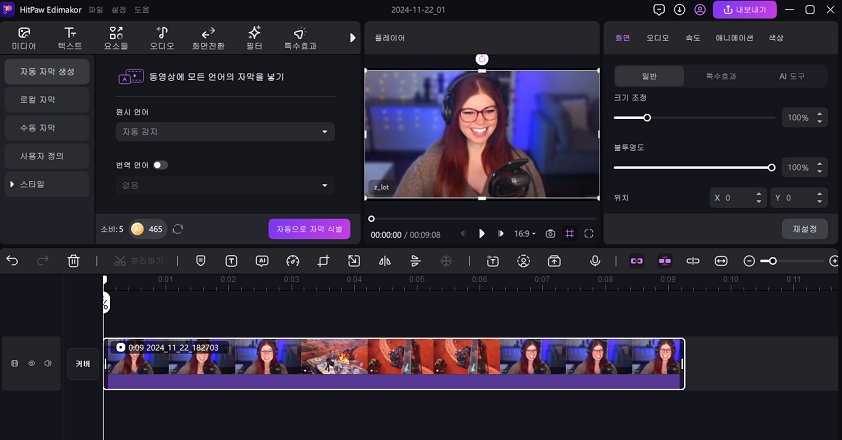842x440 pixels.
Task: Click the mirror flip icon in toolbar
Action: [384, 261]
